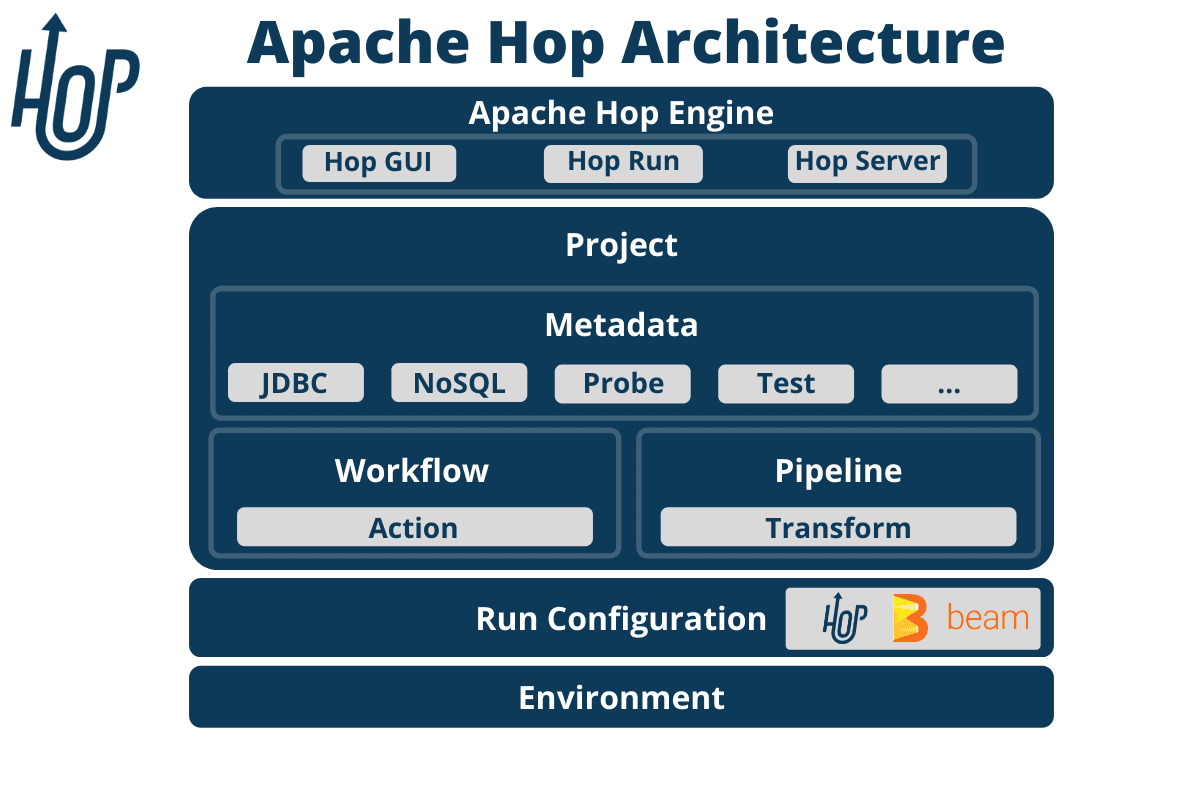Click the NoSQL metadata element
This screenshot has height=800, width=1200.
pos(459,383)
